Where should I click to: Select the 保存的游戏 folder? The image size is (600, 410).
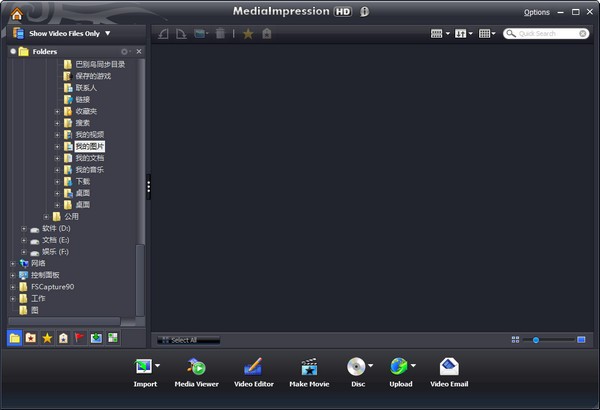point(93,76)
